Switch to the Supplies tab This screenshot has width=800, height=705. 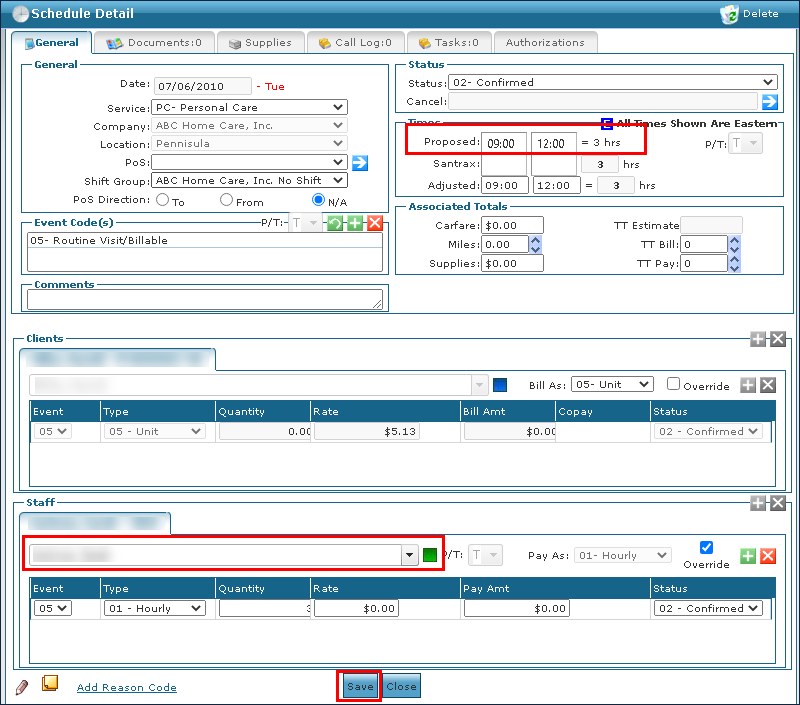260,43
